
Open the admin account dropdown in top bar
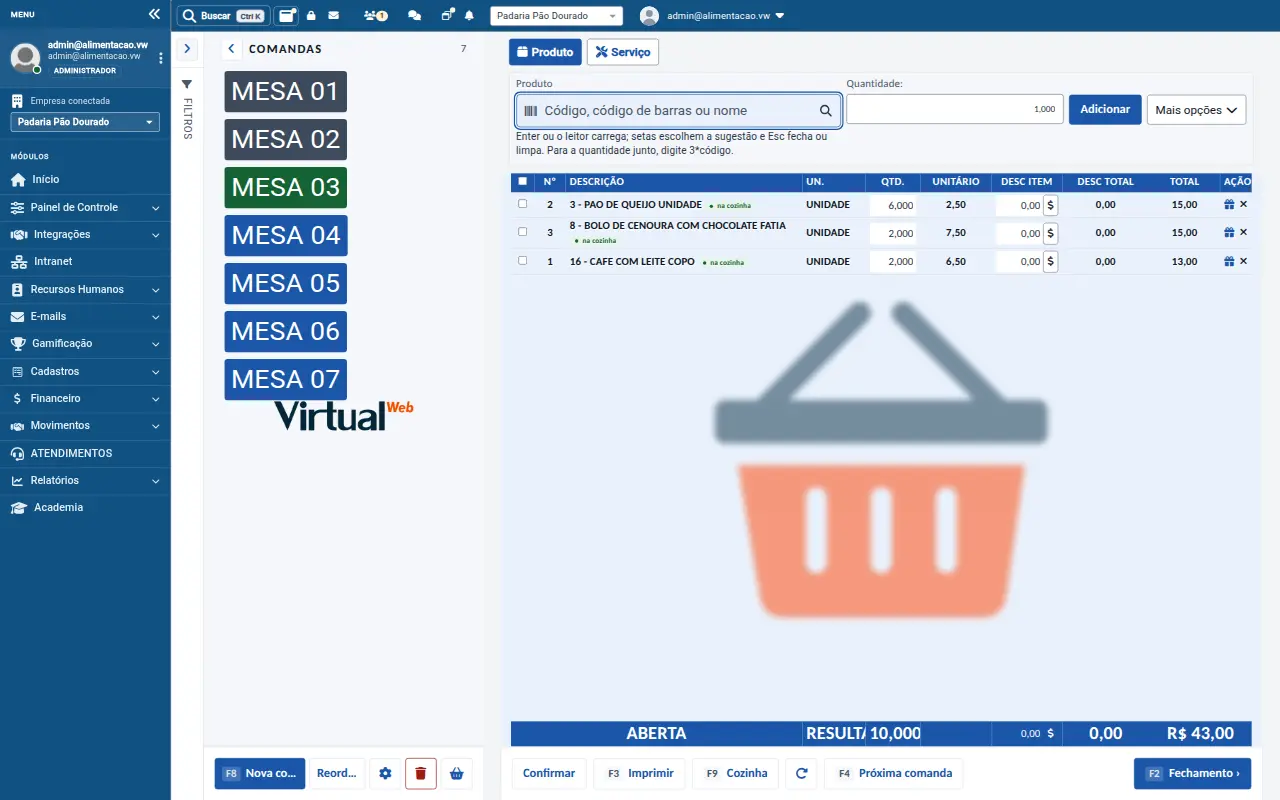[x=711, y=16]
